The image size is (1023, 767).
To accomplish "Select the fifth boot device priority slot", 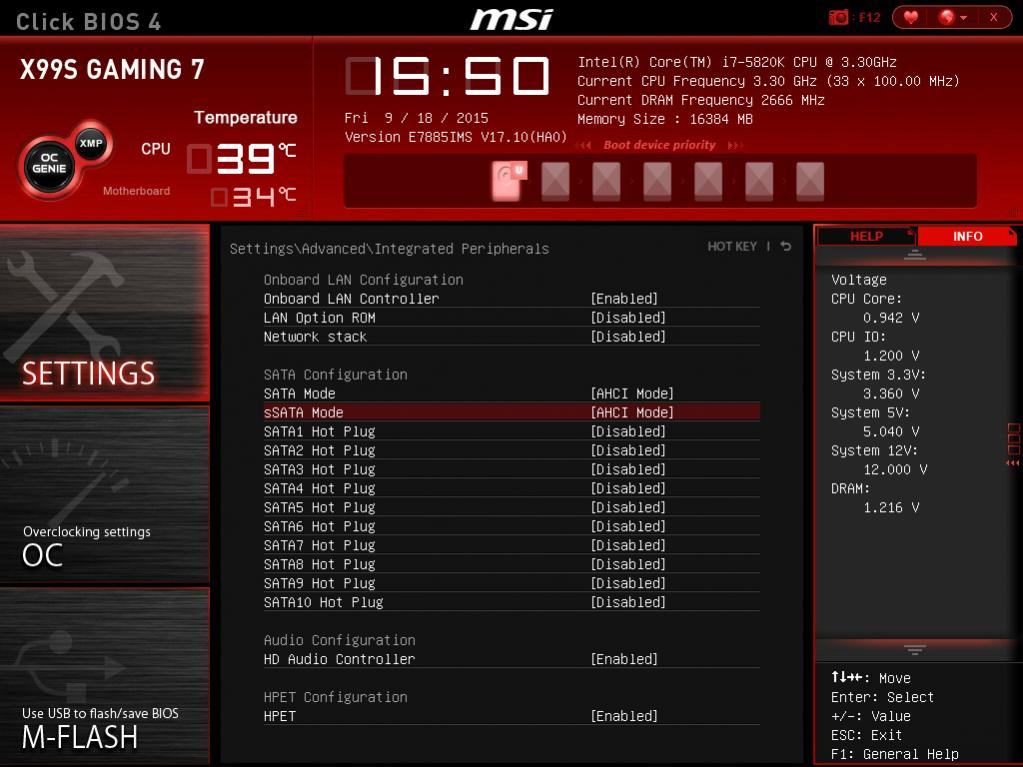I will 708,180.
